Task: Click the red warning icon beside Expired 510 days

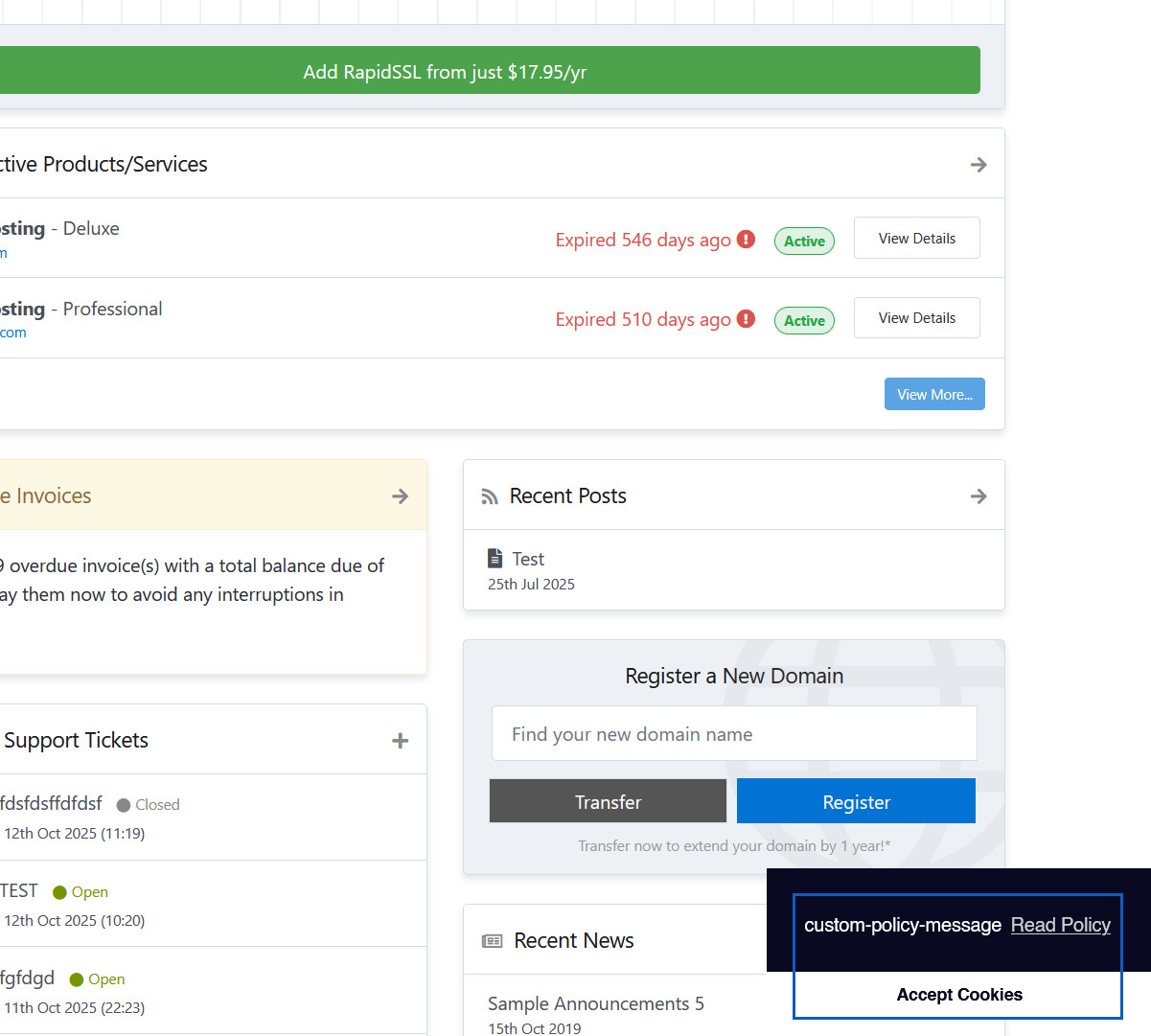Action: [746, 319]
